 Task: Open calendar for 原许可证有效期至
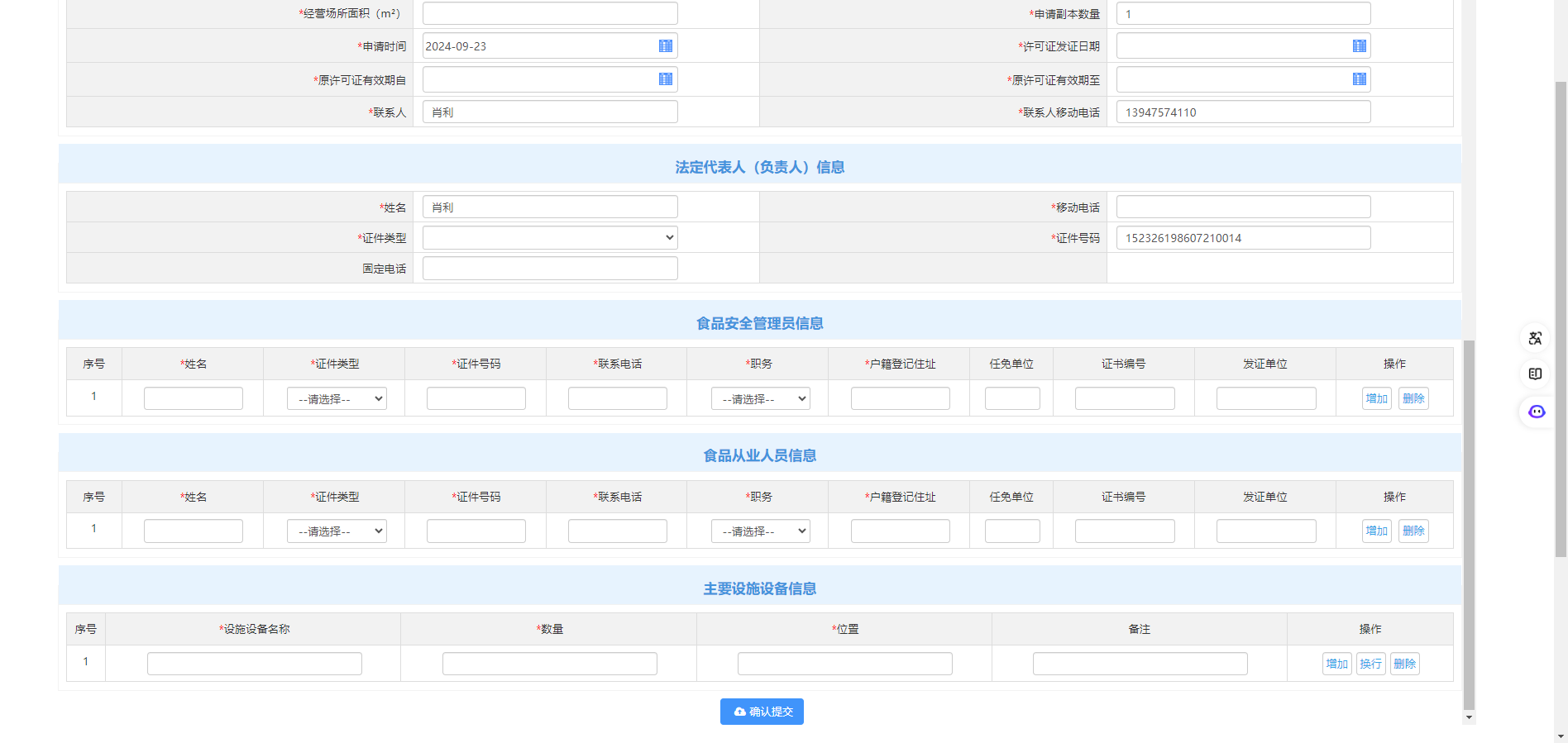pos(1359,79)
